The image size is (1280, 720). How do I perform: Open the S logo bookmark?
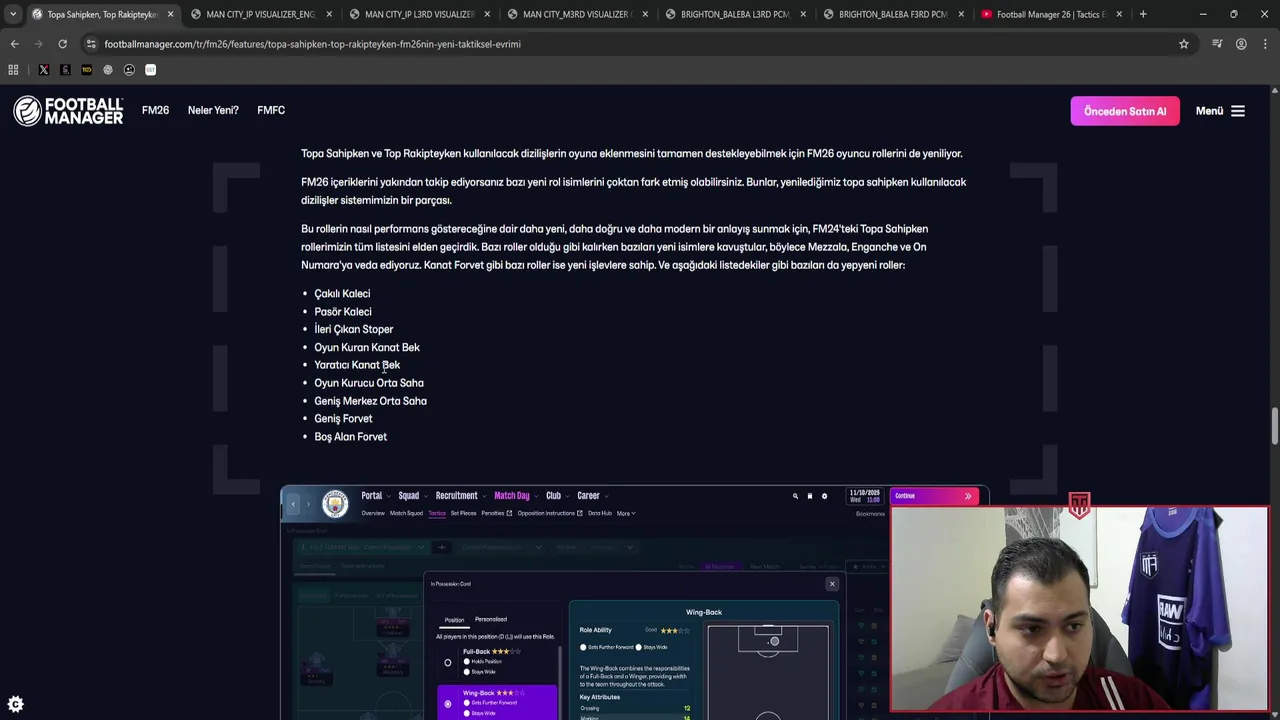(65, 70)
